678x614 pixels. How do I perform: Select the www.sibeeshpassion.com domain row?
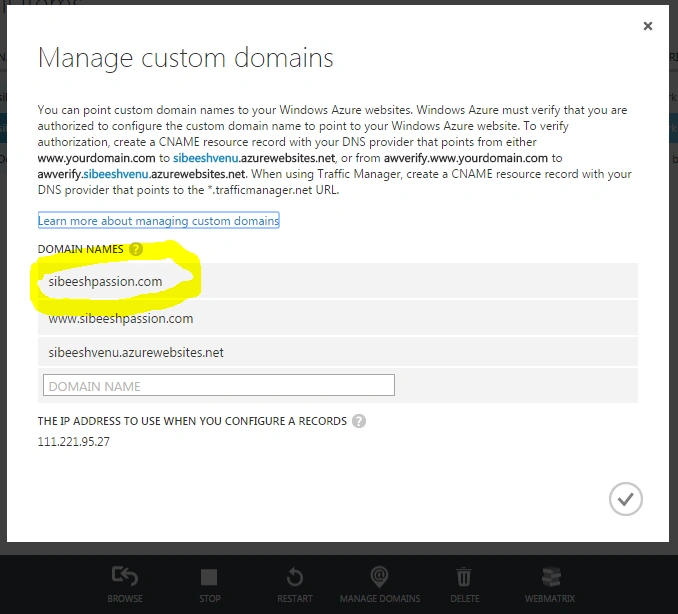[337, 318]
